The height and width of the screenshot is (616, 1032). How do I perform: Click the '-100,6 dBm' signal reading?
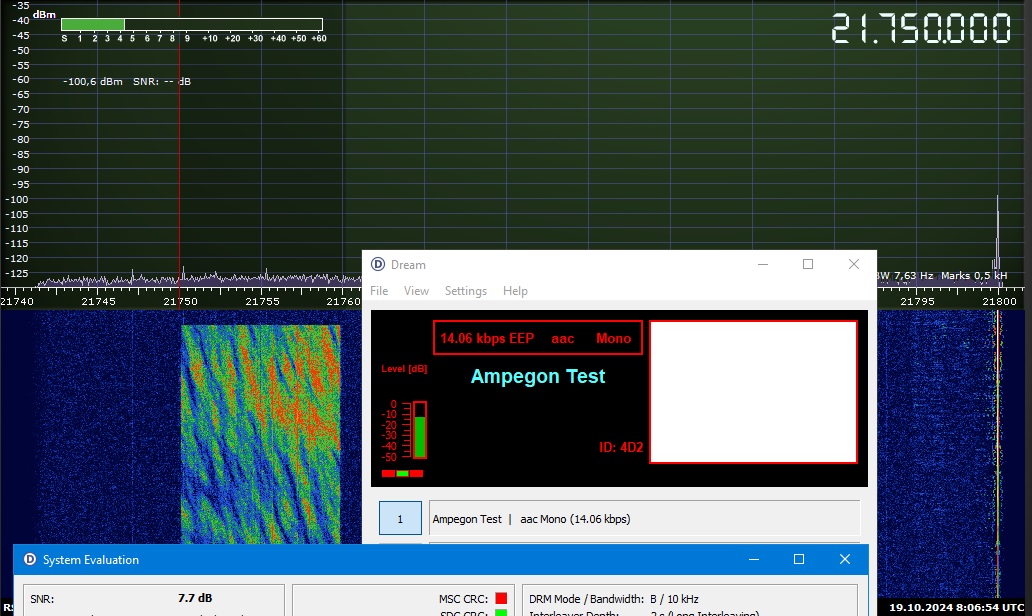(x=93, y=82)
